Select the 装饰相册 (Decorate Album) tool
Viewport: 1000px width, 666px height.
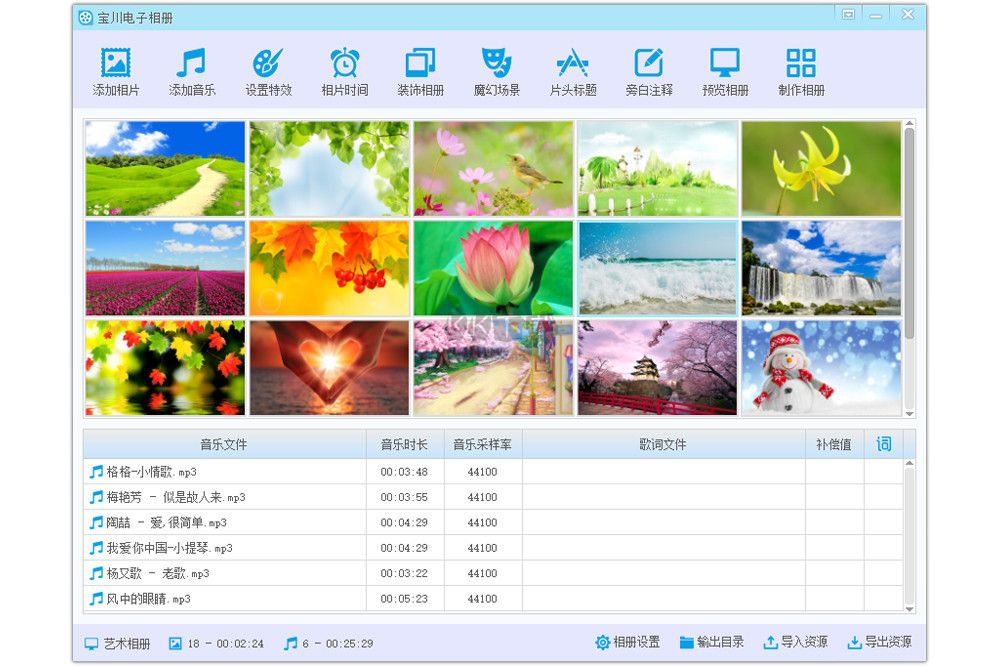tap(420, 70)
